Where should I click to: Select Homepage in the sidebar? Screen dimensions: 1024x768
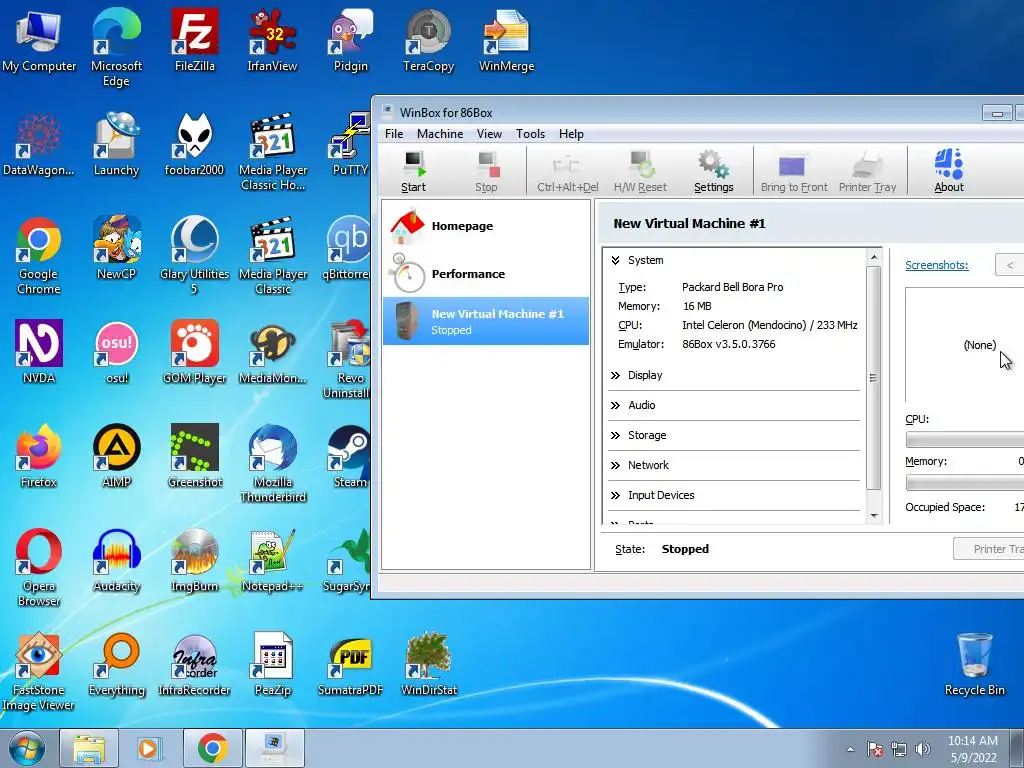tap(486, 226)
